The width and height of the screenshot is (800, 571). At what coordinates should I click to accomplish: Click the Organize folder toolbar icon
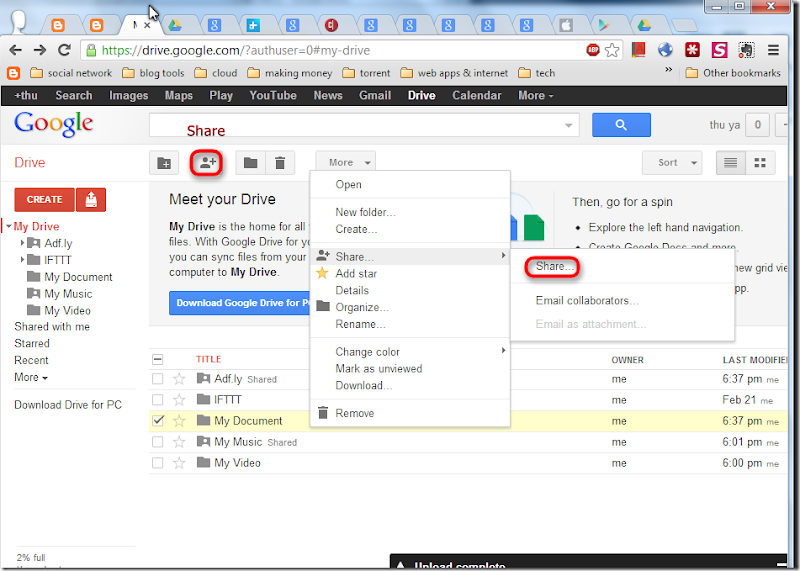(250, 163)
